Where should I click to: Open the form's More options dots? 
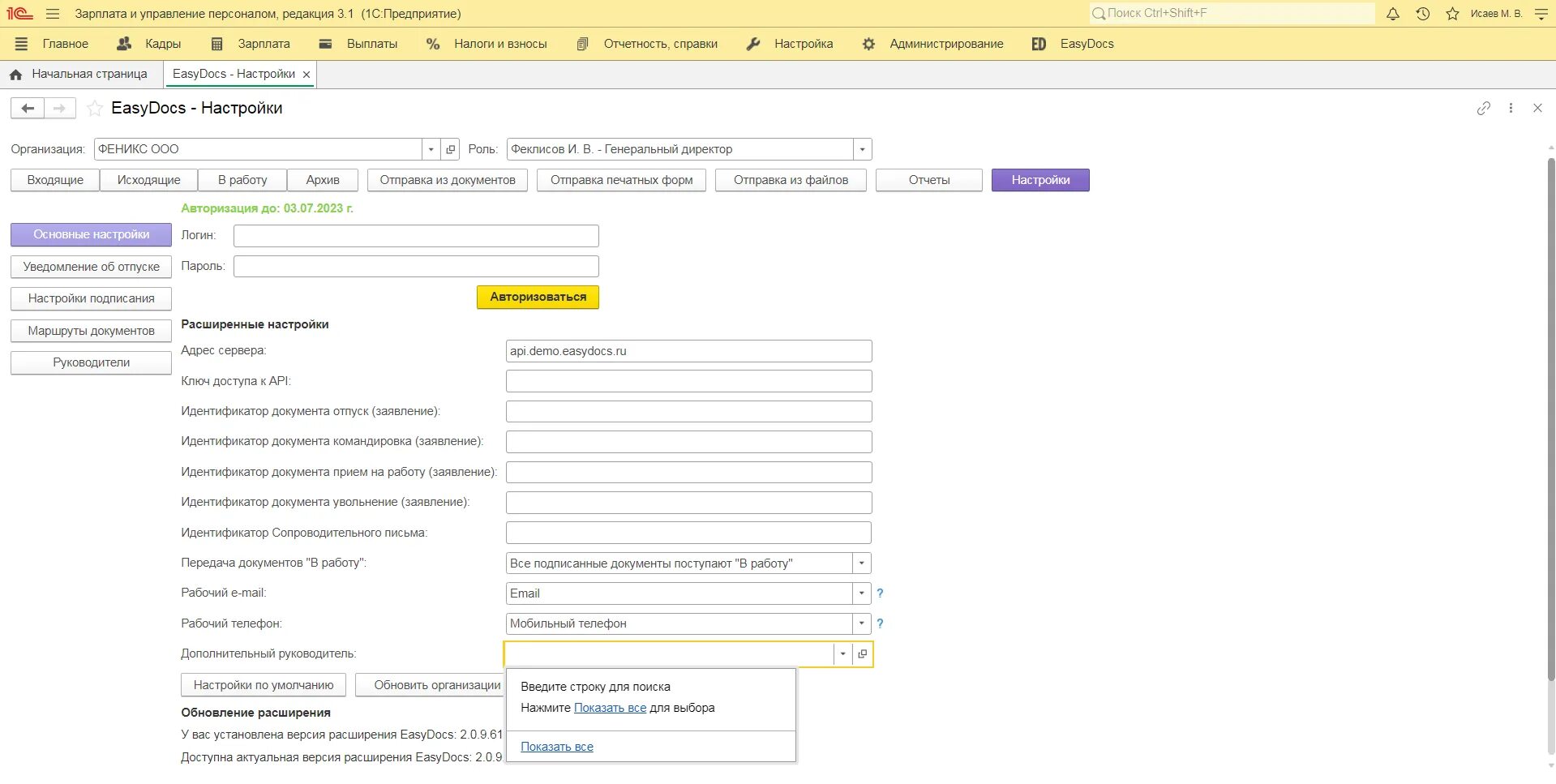point(1511,108)
